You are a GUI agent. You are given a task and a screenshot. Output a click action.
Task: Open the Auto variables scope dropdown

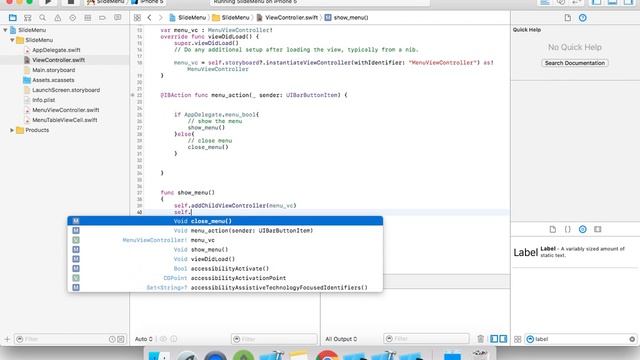pos(144,339)
